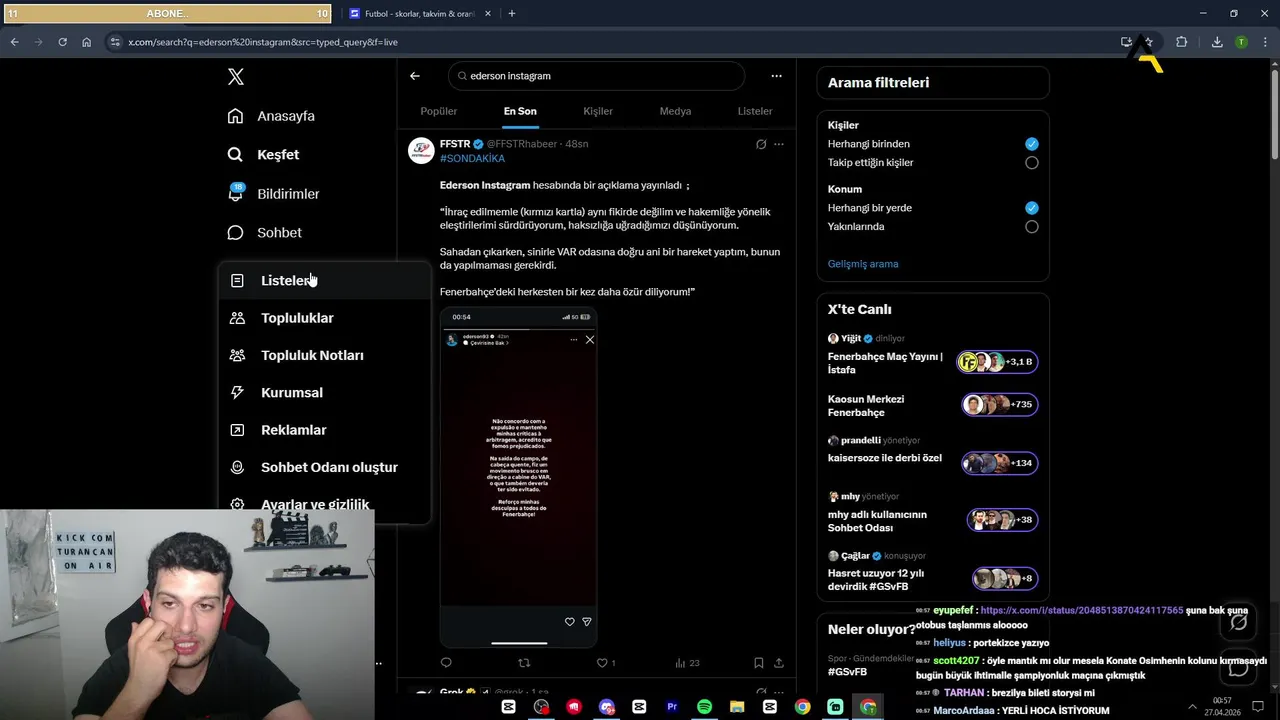Open Gelişmiş arama link
This screenshot has width=1280, height=720.
863,264
